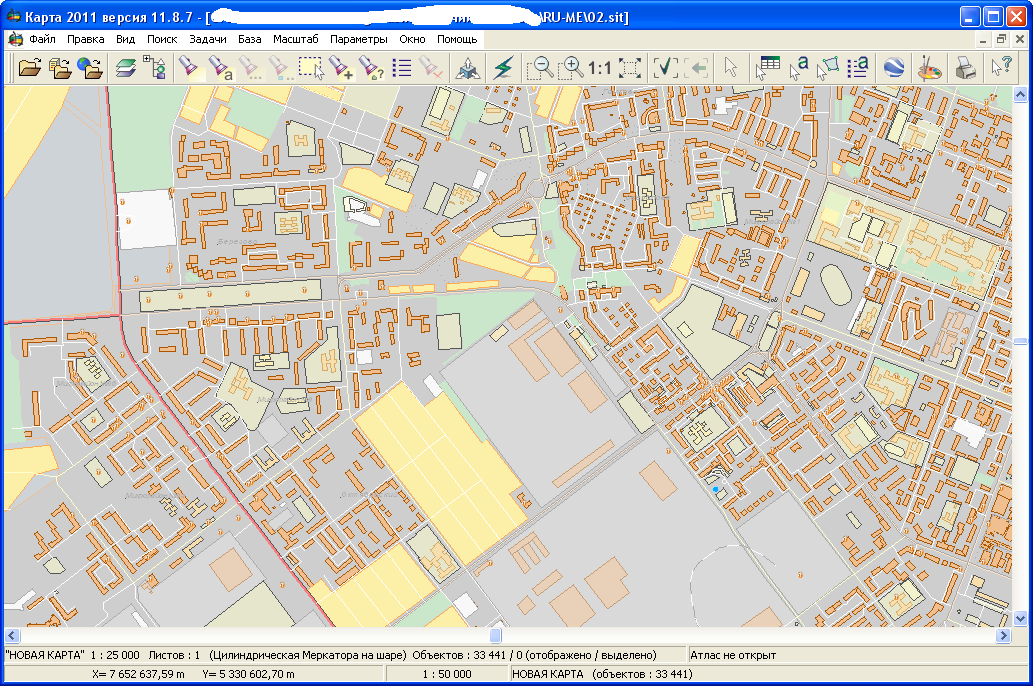The width and height of the screenshot is (1033, 686).
Task: Open the Параметры menu
Action: click(x=358, y=39)
